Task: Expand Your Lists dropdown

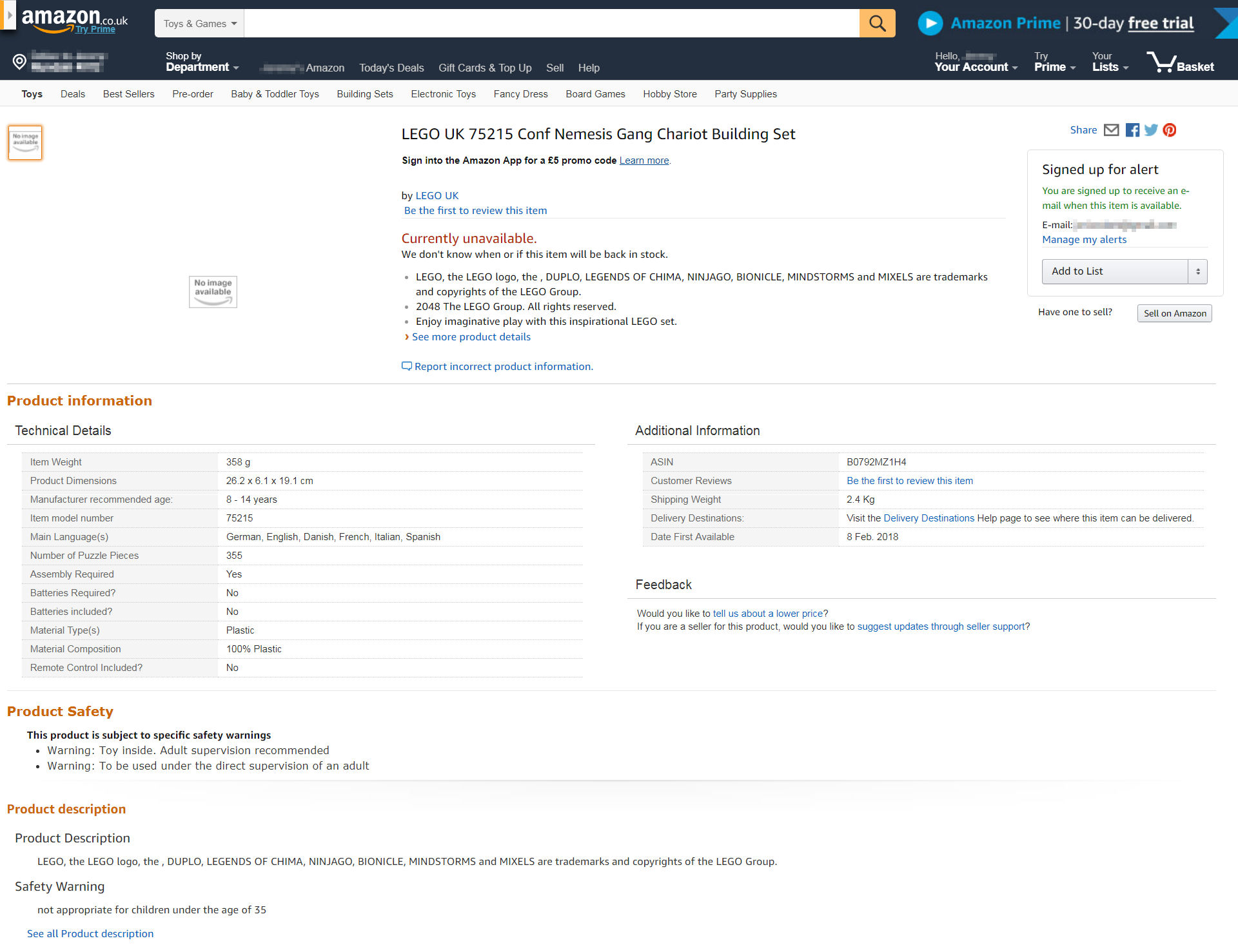Action: [1110, 62]
